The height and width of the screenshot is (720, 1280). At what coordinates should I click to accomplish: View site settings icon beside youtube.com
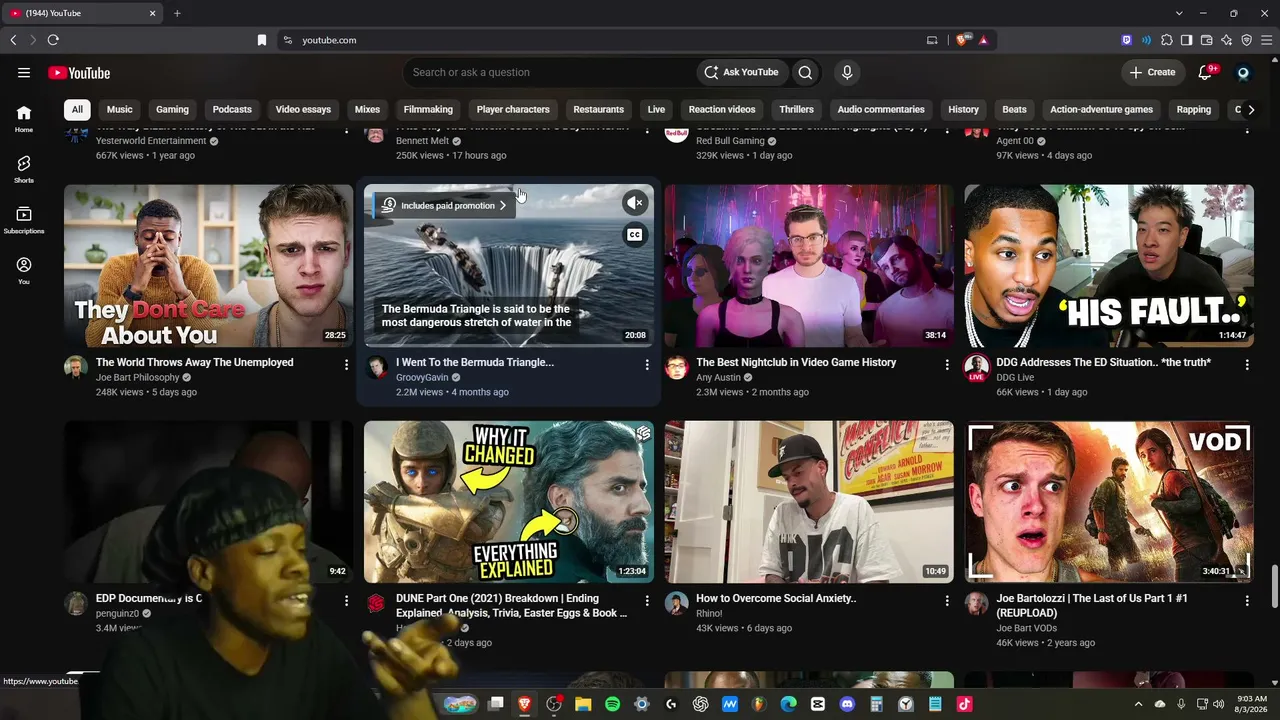point(288,40)
